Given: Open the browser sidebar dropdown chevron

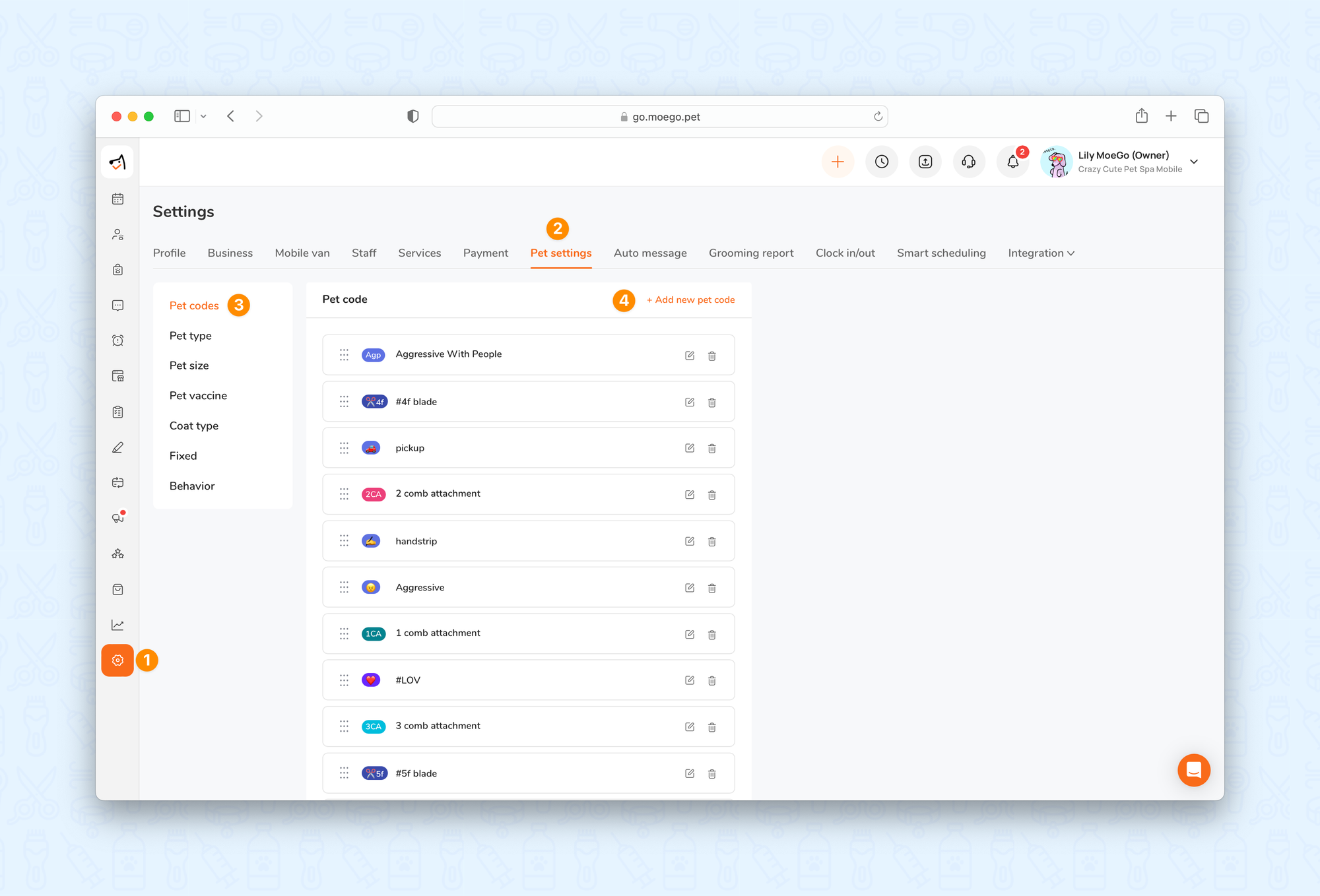Looking at the screenshot, I should pyautogui.click(x=203, y=116).
